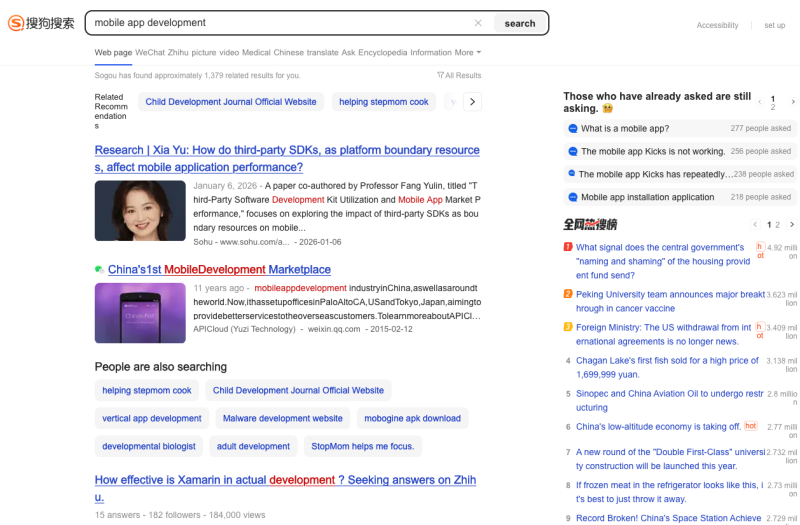Click the hot tag beside low-altitude economy
This screenshot has width=800, height=525.
751,426
